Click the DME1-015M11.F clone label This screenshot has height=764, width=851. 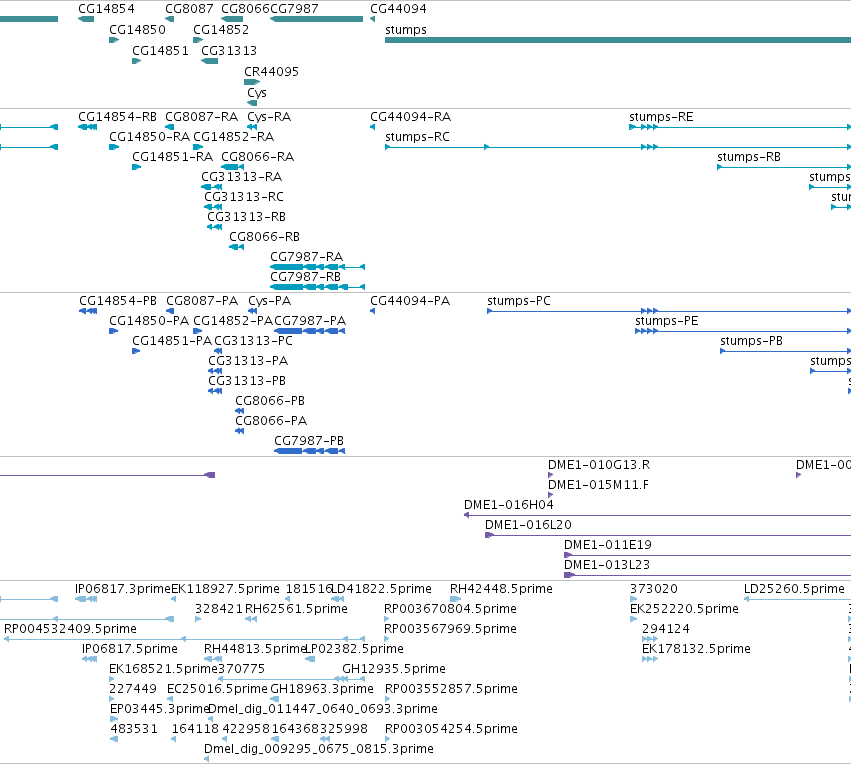pyautogui.click(x=598, y=485)
